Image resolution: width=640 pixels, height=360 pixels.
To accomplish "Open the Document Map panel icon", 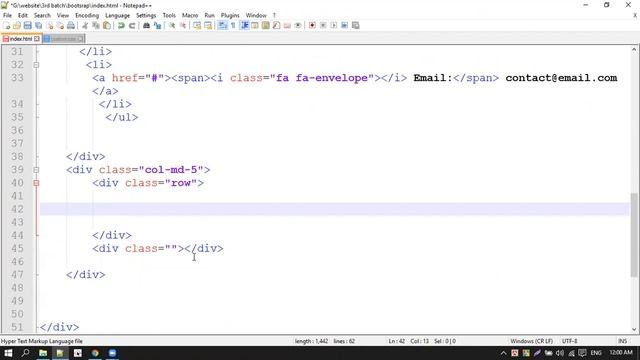I will click(x=265, y=25).
